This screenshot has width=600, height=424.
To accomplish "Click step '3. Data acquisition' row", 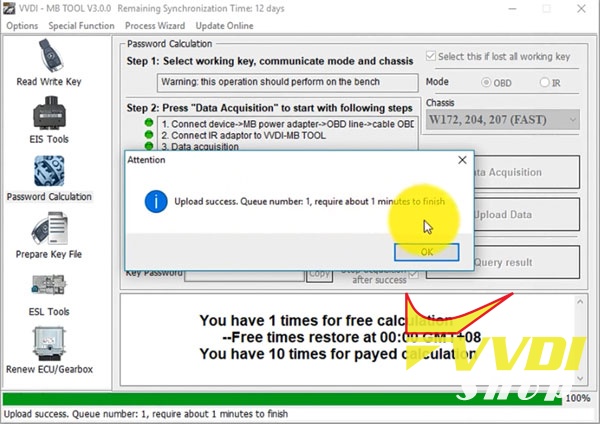I will tap(200, 147).
